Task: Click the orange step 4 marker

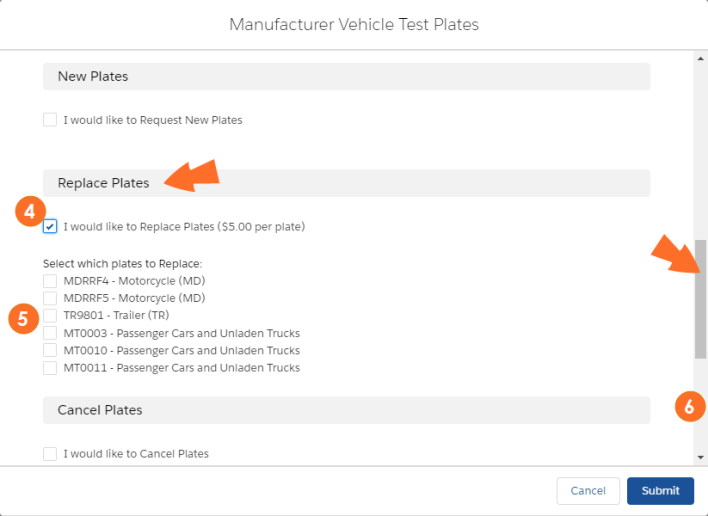Action: pyautogui.click(x=30, y=211)
